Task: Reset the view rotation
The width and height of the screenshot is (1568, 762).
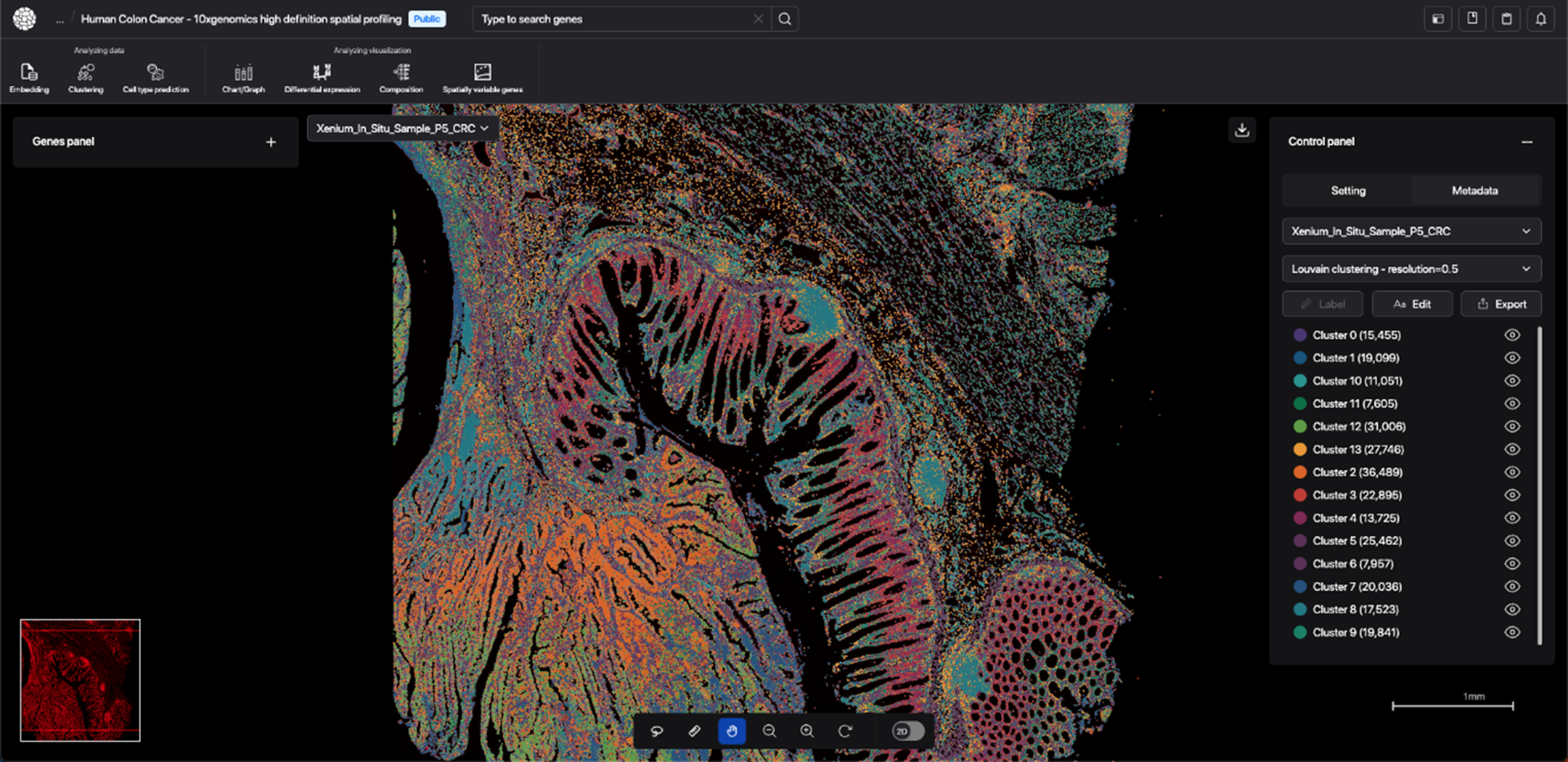Action: coord(845,731)
